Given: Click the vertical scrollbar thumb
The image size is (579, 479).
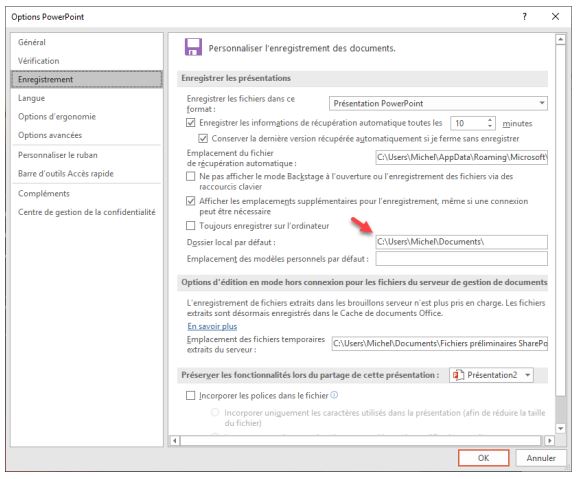Looking at the screenshot, I should click(561, 220).
